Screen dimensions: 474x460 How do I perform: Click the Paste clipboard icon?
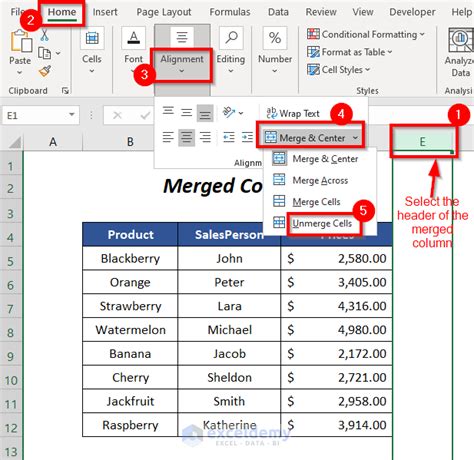(21, 41)
